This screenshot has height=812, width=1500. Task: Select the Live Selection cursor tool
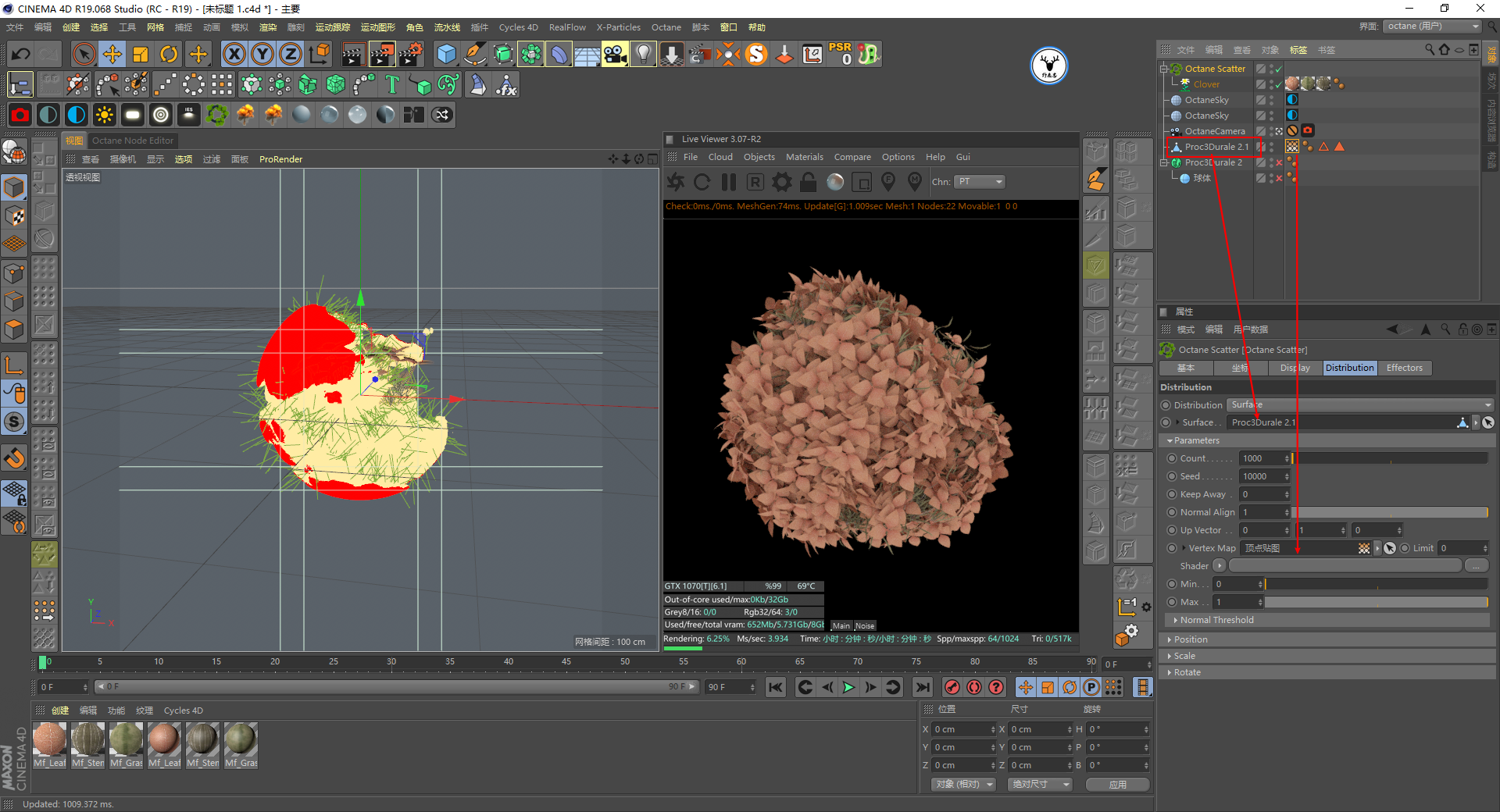click(84, 54)
